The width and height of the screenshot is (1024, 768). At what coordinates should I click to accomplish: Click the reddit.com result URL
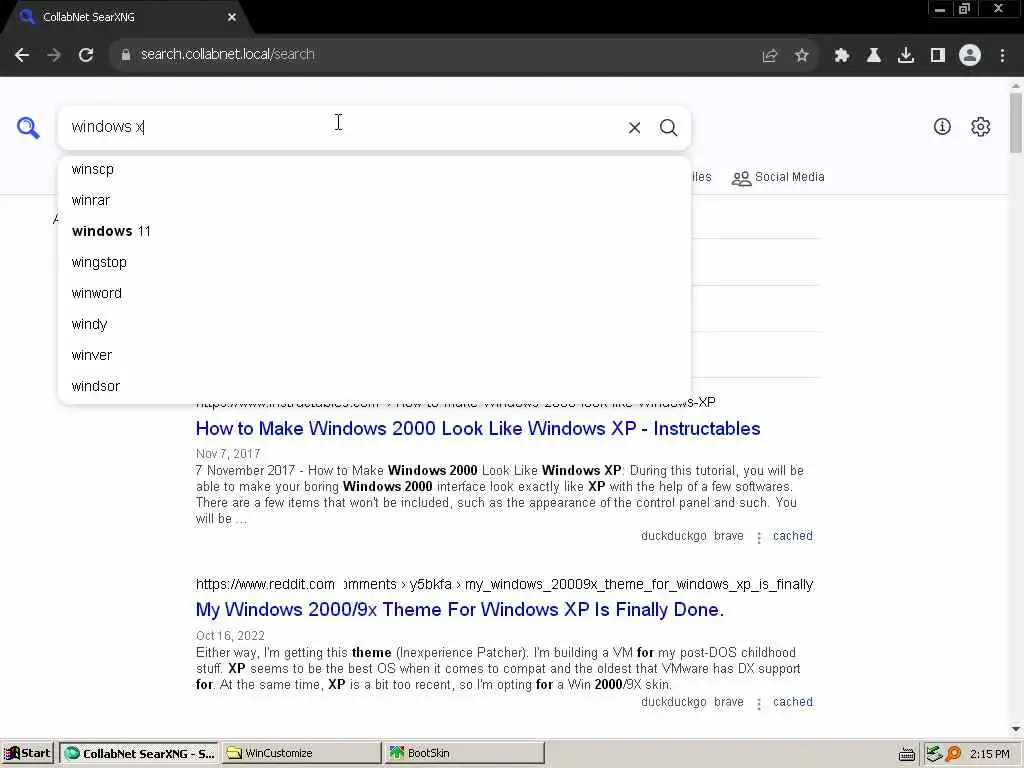click(504, 584)
